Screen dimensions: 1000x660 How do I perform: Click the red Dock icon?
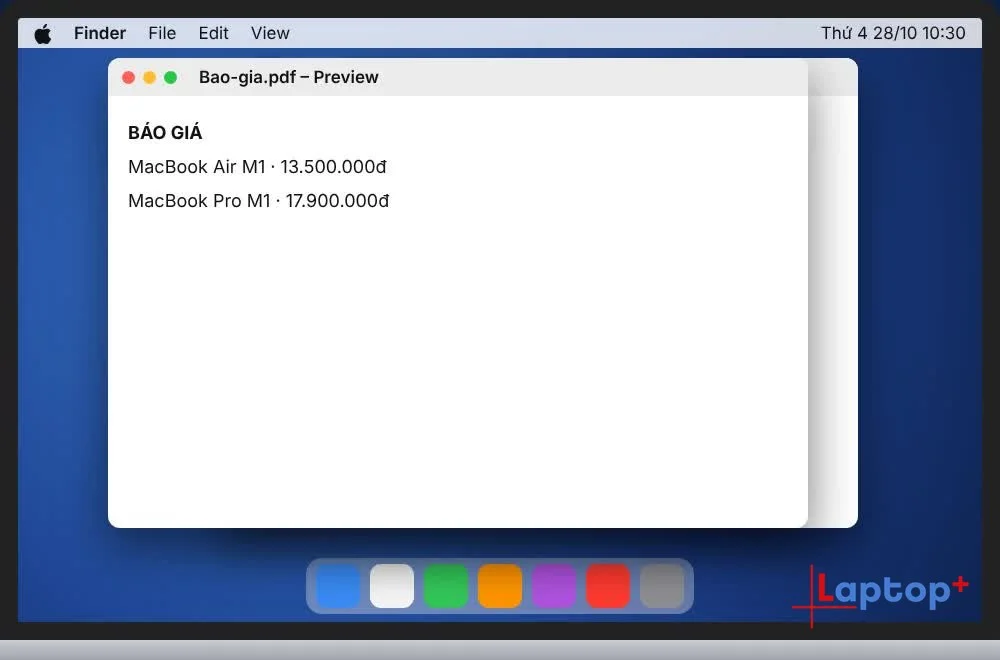608,586
